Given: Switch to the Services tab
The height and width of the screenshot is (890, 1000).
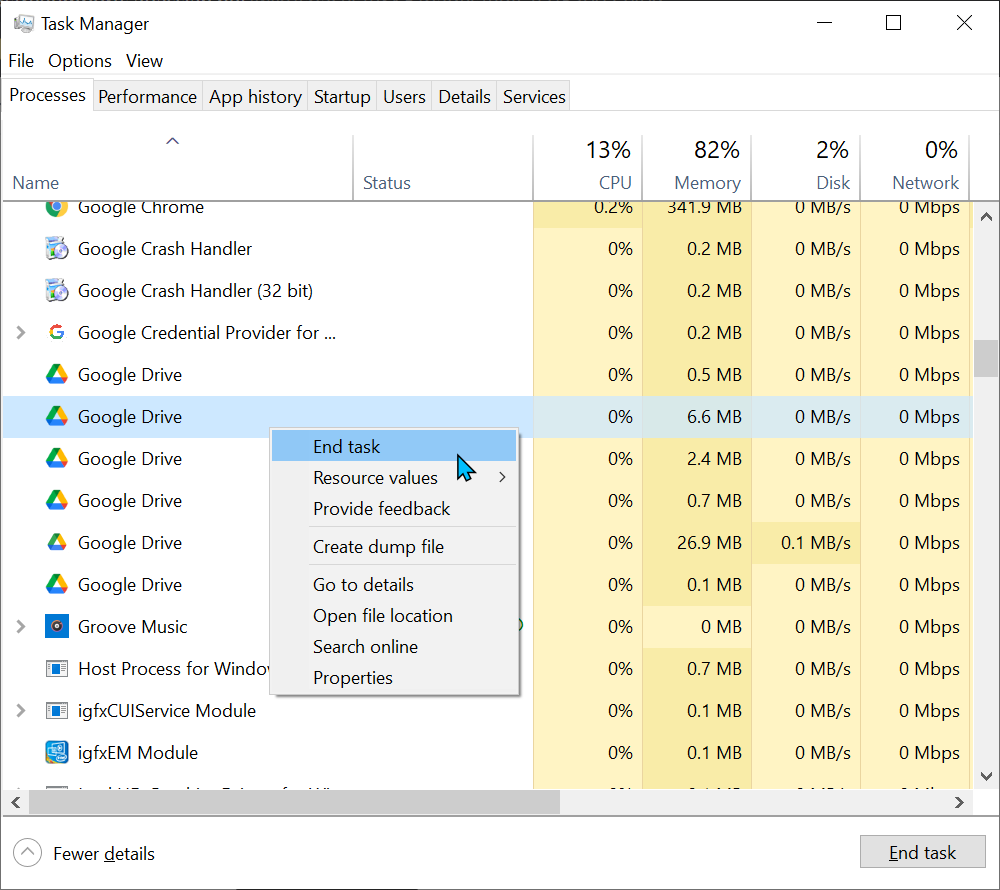Looking at the screenshot, I should (x=534, y=97).
